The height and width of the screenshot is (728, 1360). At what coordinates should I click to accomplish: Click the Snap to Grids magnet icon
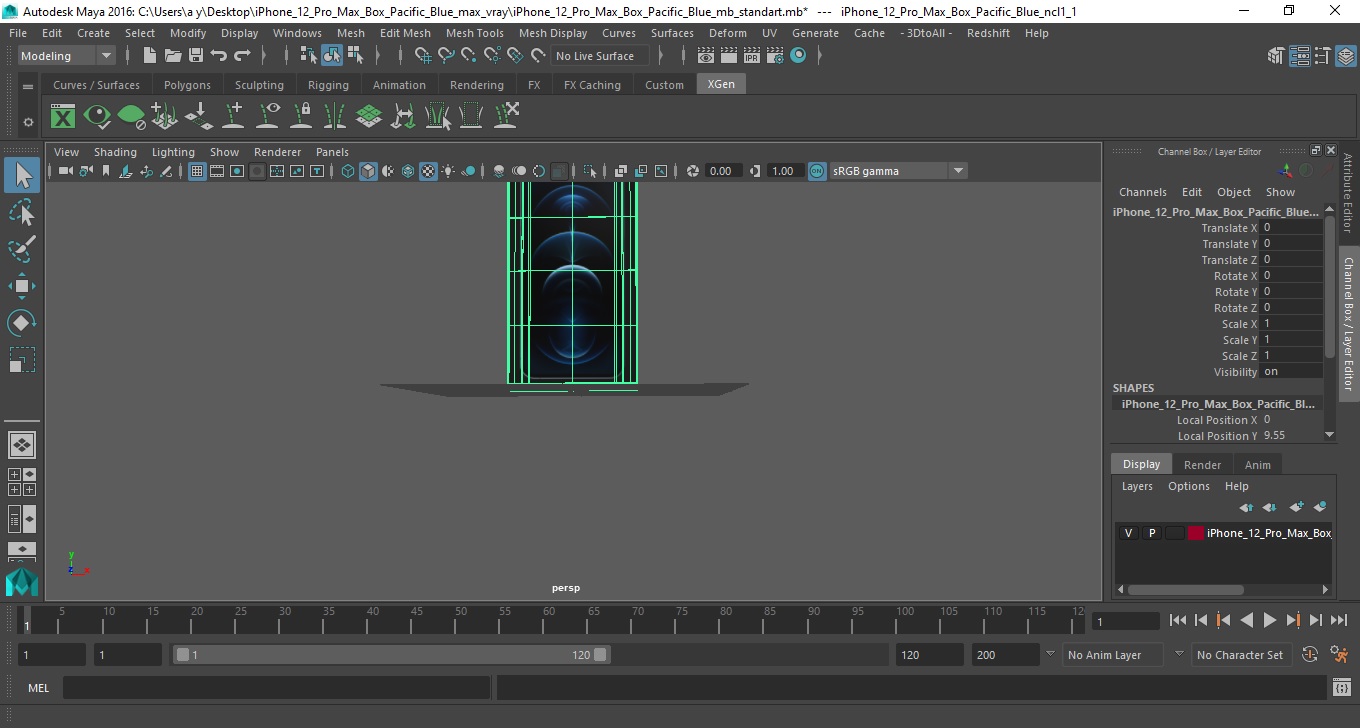click(423, 56)
